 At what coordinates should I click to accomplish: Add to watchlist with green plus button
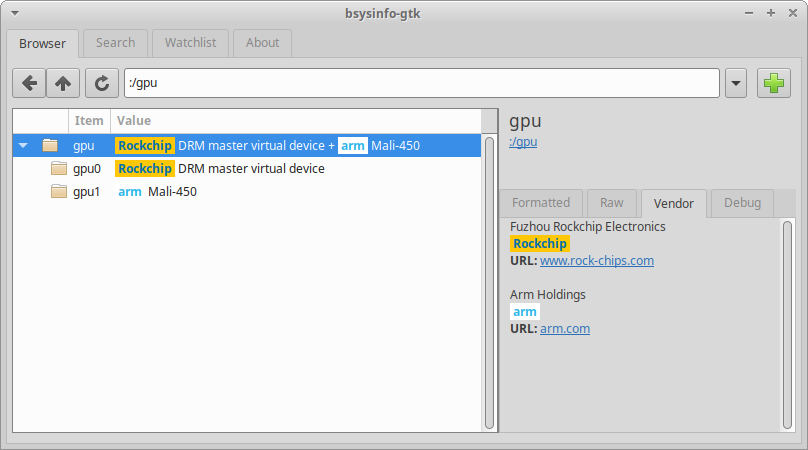[x=773, y=83]
